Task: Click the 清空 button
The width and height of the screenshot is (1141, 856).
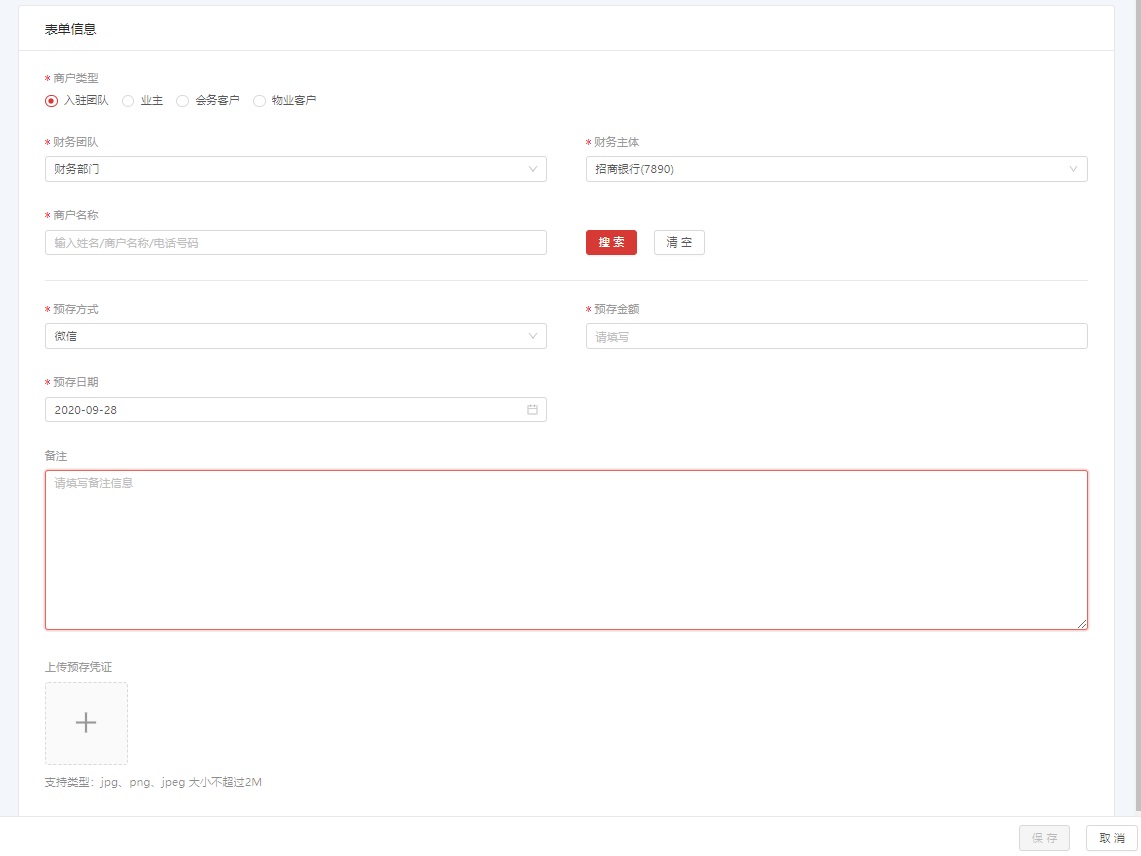Action: (x=679, y=243)
